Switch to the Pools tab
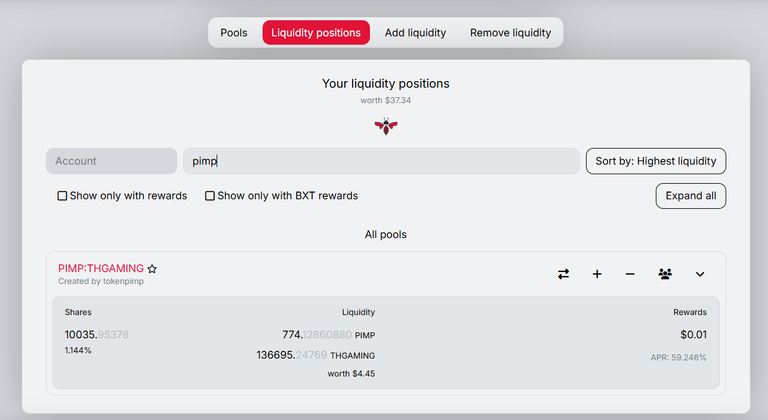Screen dimensions: 768x420 click(x=234, y=33)
